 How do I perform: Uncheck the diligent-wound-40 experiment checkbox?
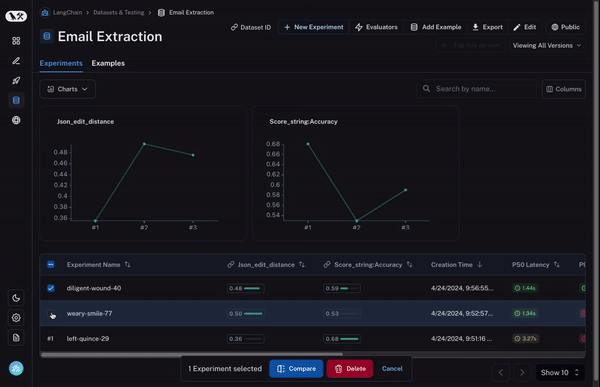51,288
